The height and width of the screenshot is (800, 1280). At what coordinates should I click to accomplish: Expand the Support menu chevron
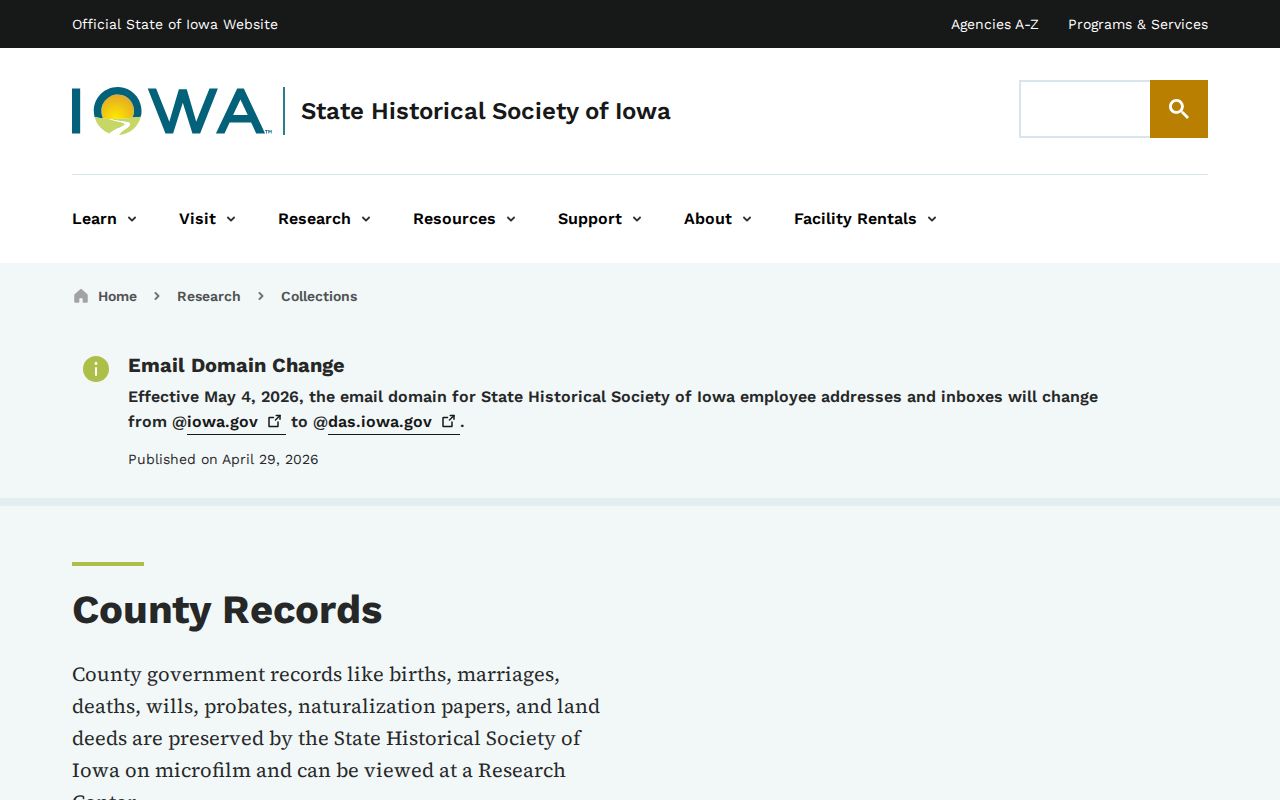tap(637, 219)
